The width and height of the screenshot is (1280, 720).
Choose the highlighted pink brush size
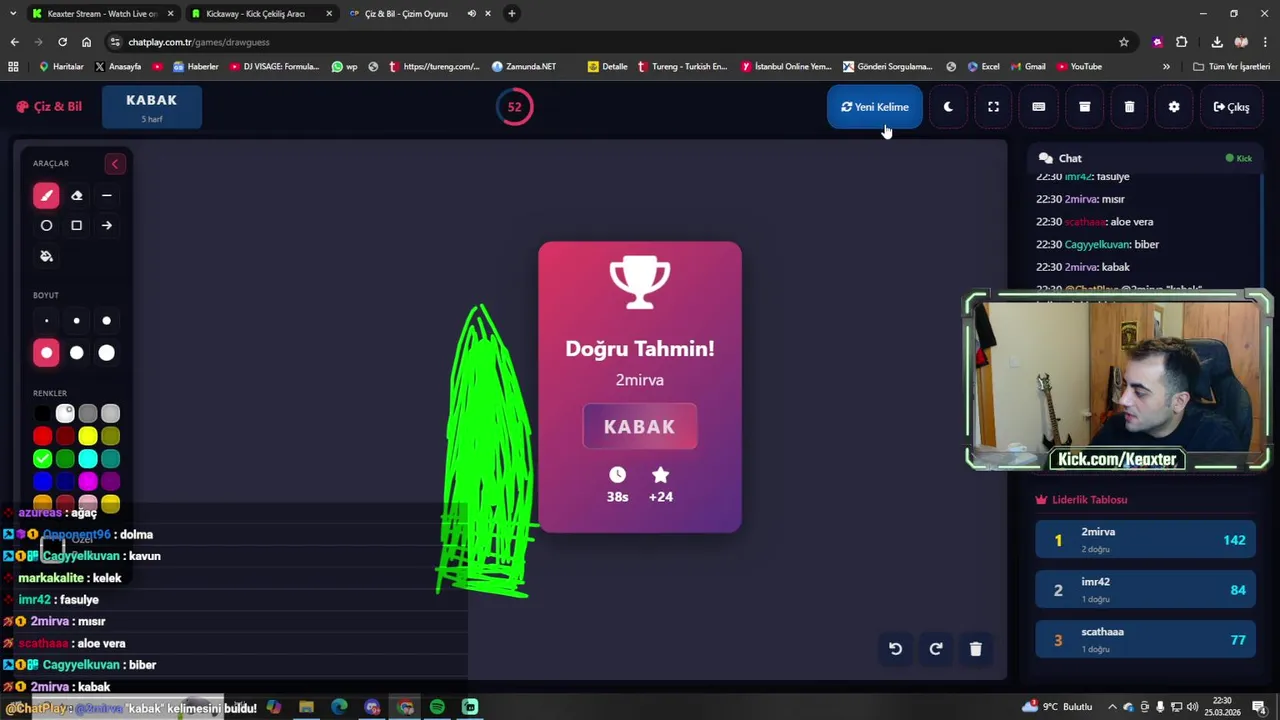(46, 353)
